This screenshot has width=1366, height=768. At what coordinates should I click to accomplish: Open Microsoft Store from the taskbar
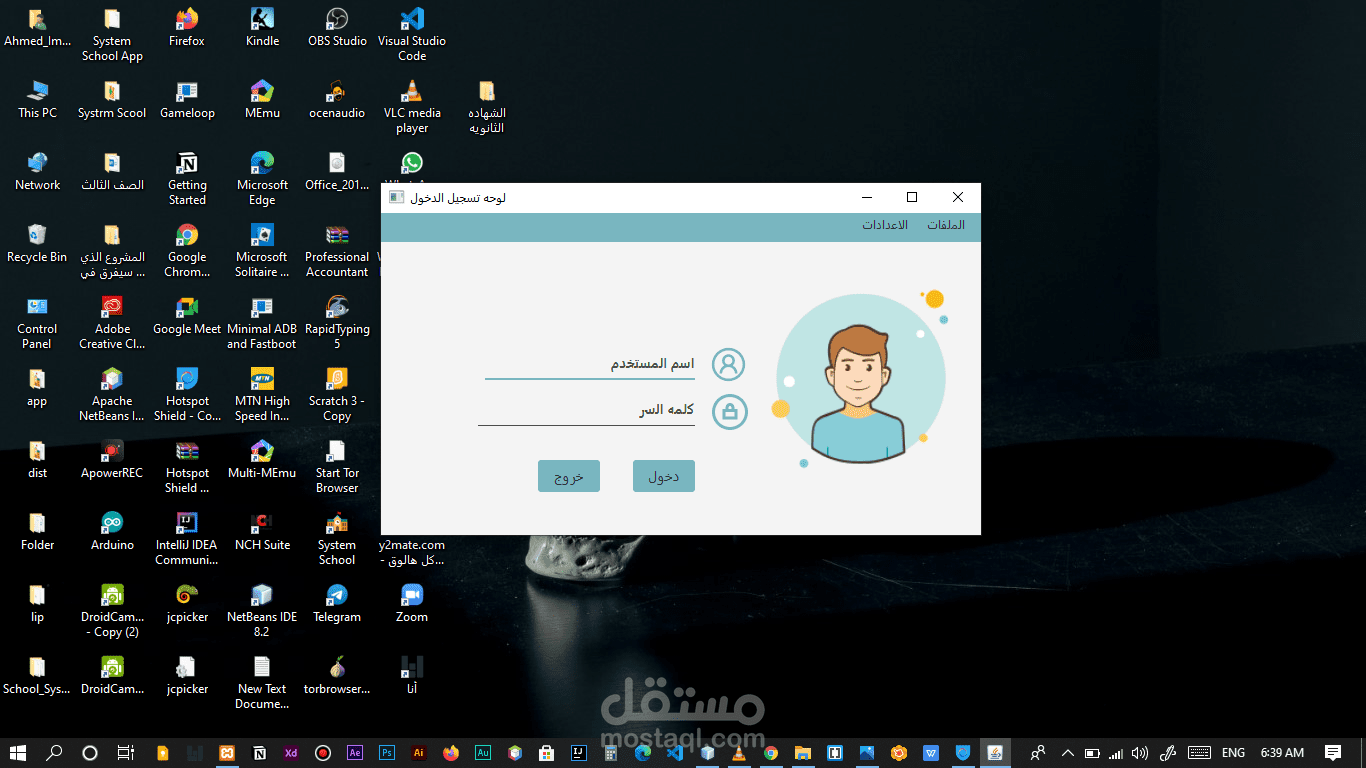coord(547,753)
